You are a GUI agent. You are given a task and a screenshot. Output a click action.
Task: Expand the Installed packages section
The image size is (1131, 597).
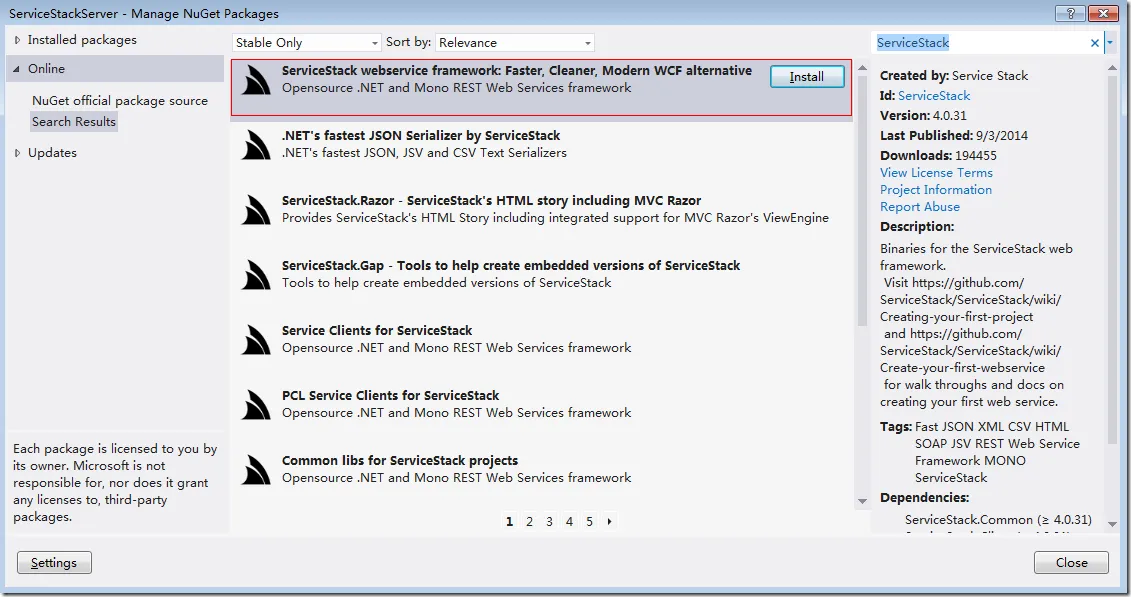(17, 40)
